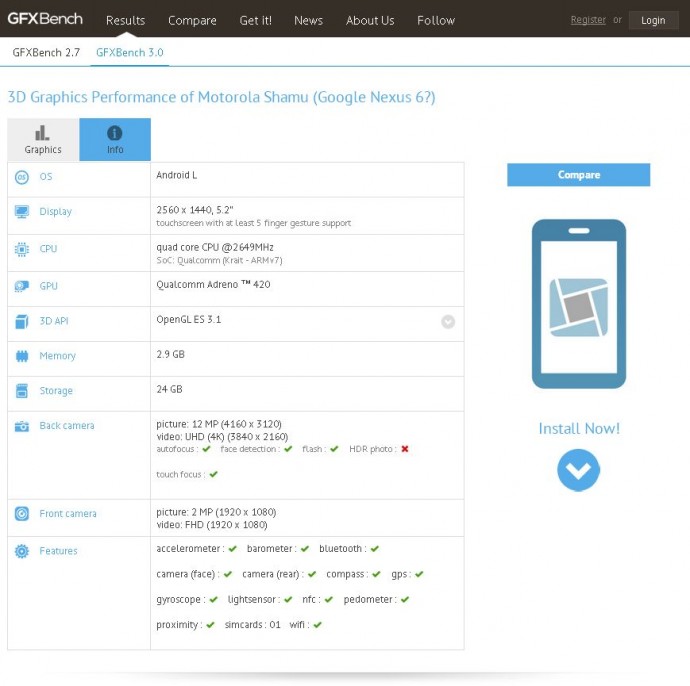
Task: Go to the News menu item
Action: click(x=308, y=20)
